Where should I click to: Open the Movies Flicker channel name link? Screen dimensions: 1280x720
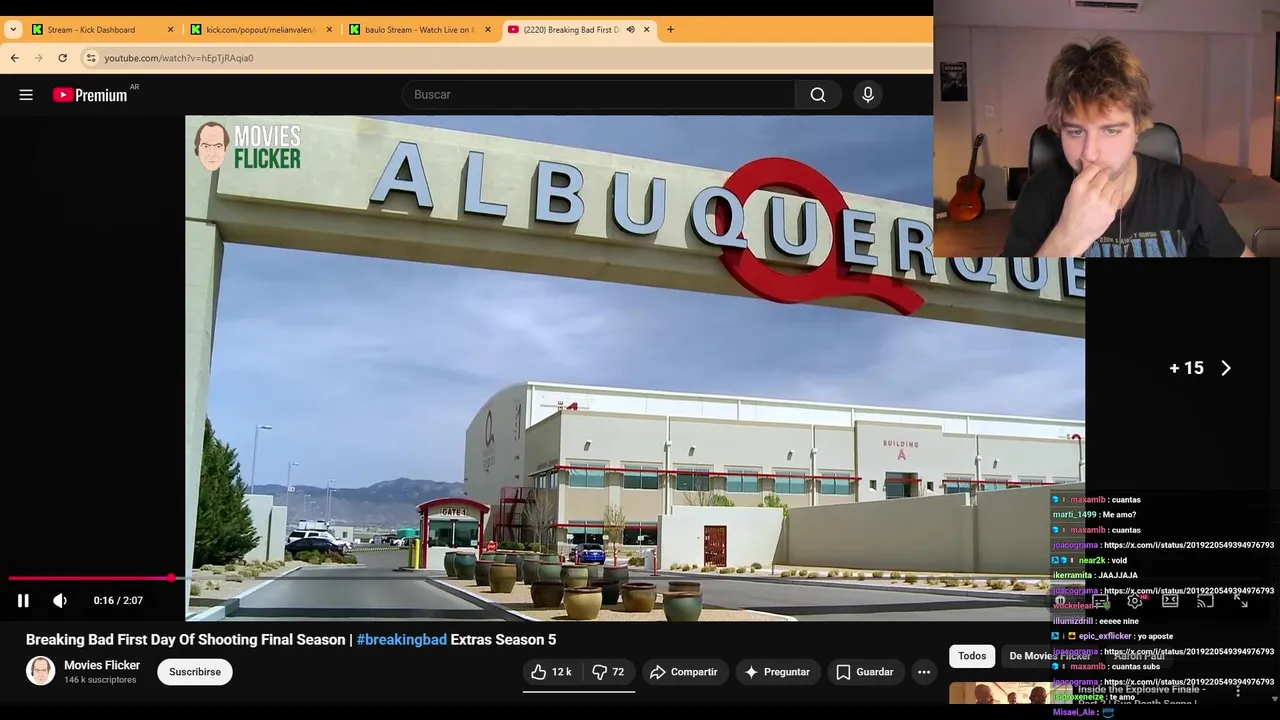[x=102, y=665]
